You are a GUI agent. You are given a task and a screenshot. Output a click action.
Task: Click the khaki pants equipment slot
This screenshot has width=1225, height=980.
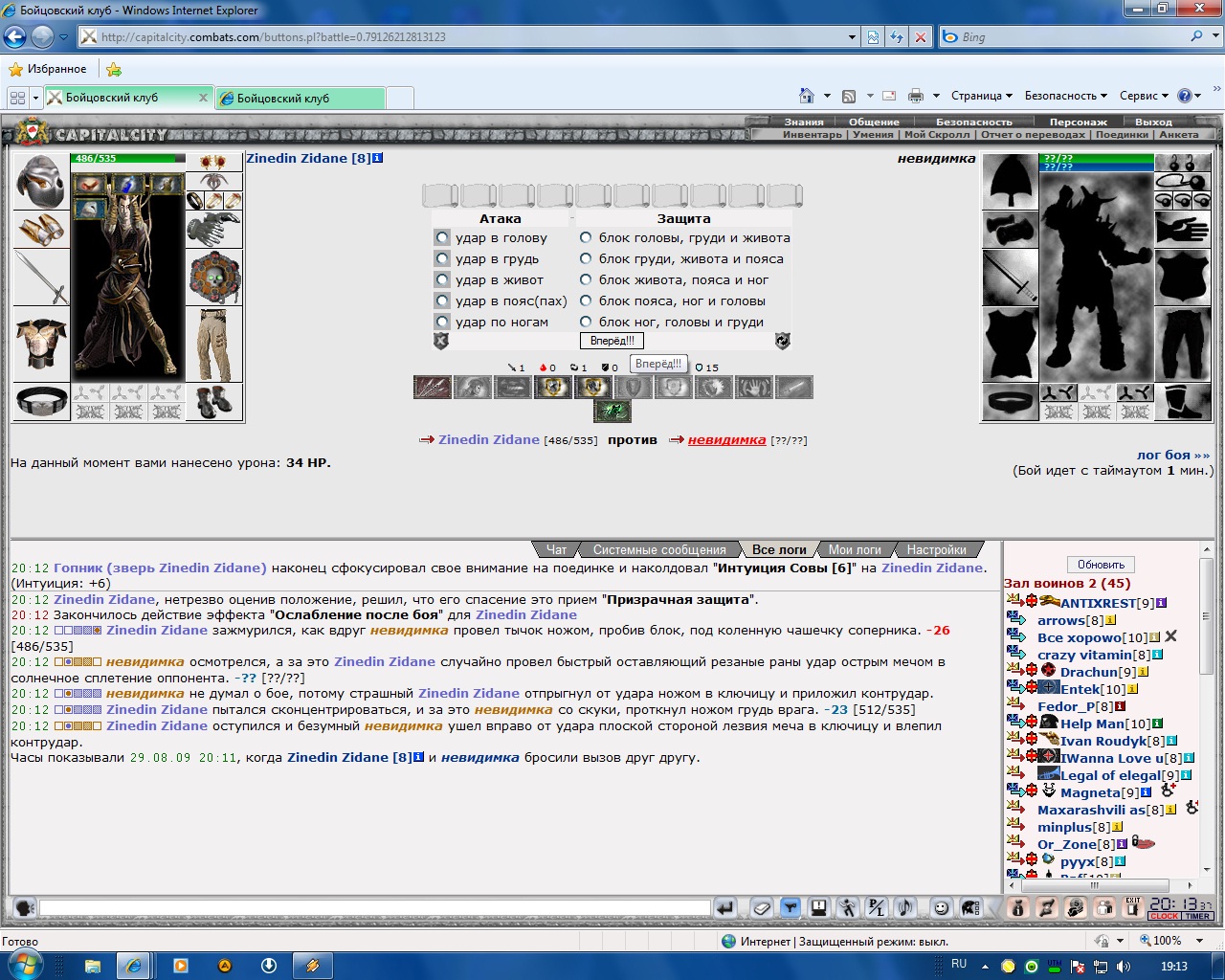(214, 345)
